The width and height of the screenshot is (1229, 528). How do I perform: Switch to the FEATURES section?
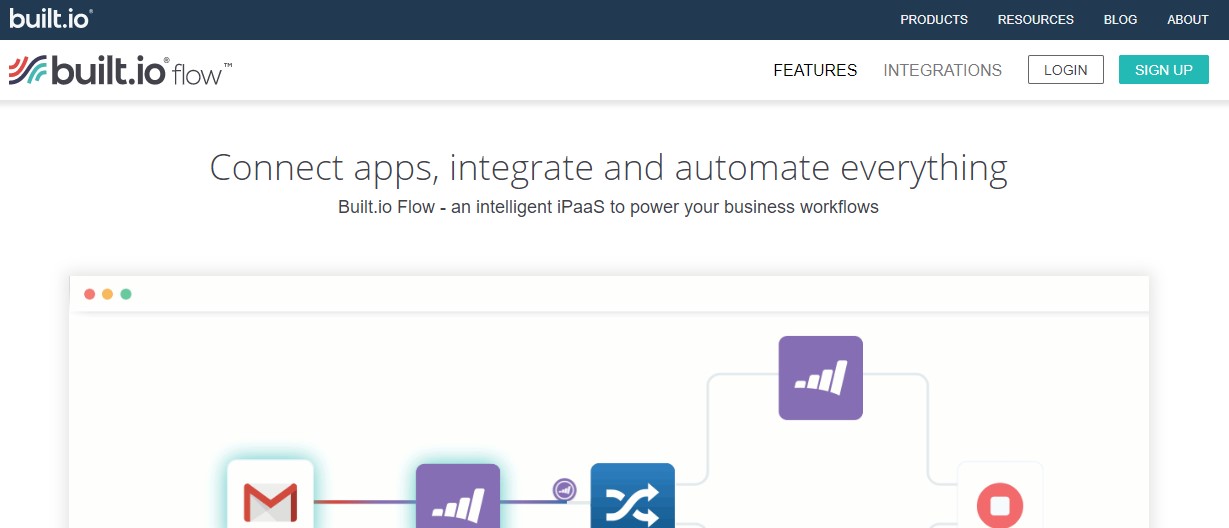[815, 70]
